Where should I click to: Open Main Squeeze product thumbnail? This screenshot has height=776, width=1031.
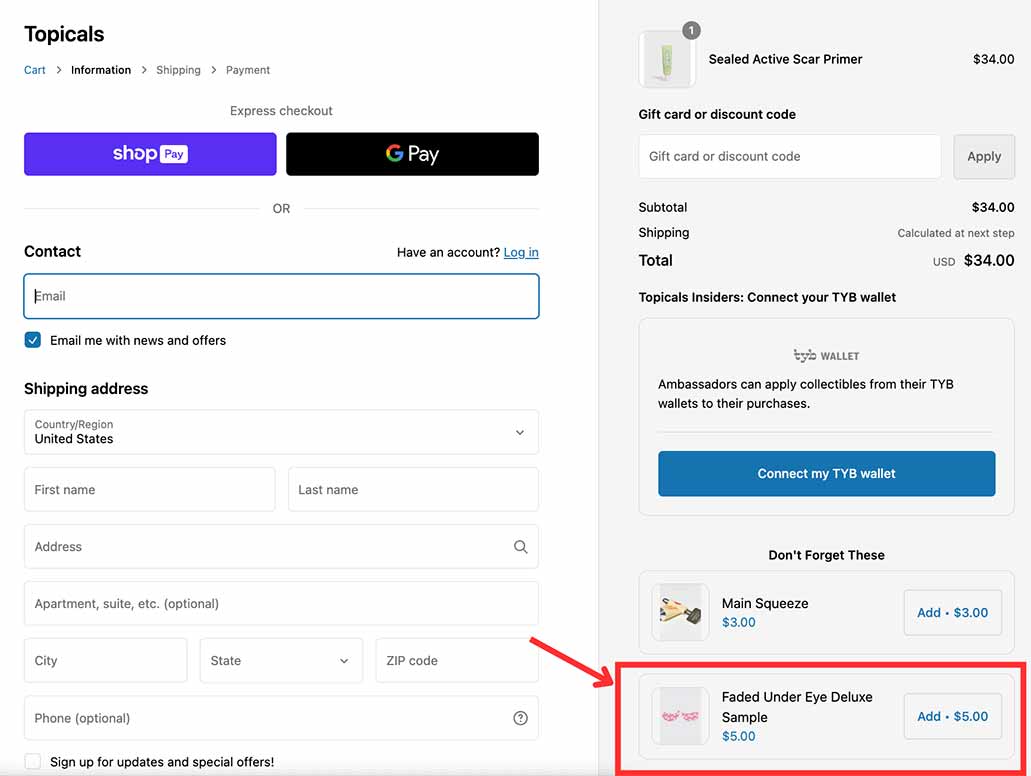[680, 612]
